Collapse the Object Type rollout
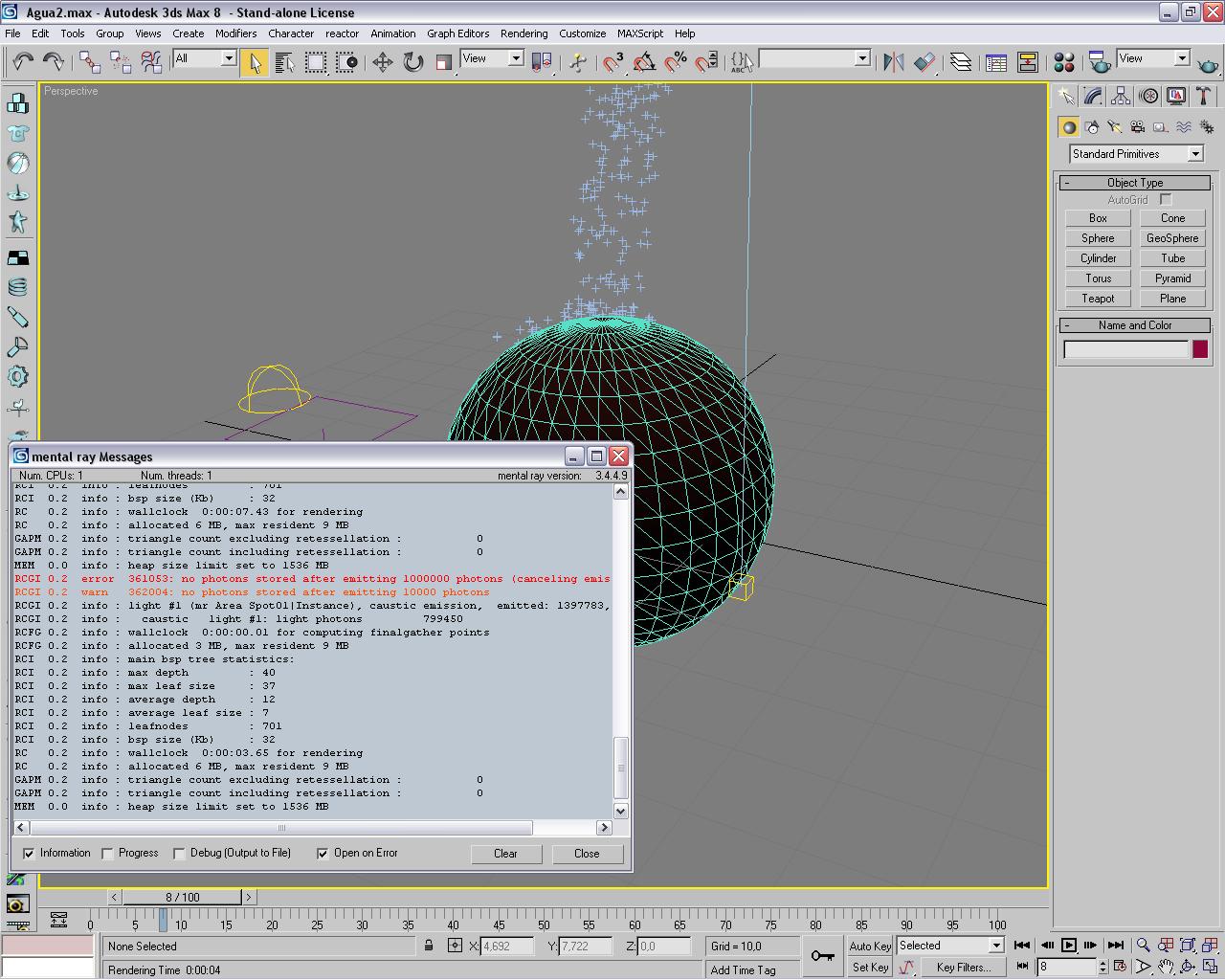Viewport: 1225px width, 980px height. click(x=1135, y=183)
